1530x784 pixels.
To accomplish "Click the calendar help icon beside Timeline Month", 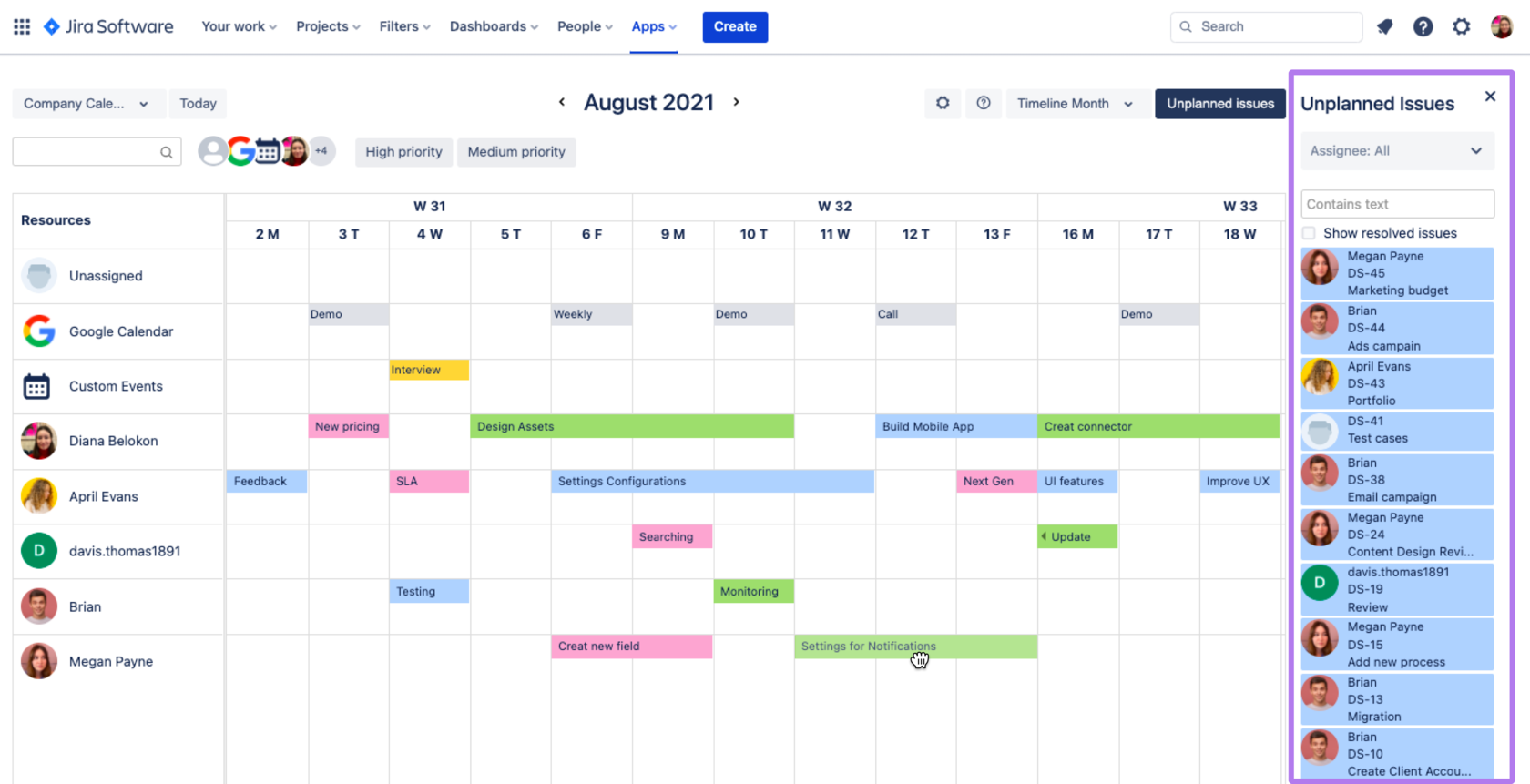I will [x=984, y=103].
